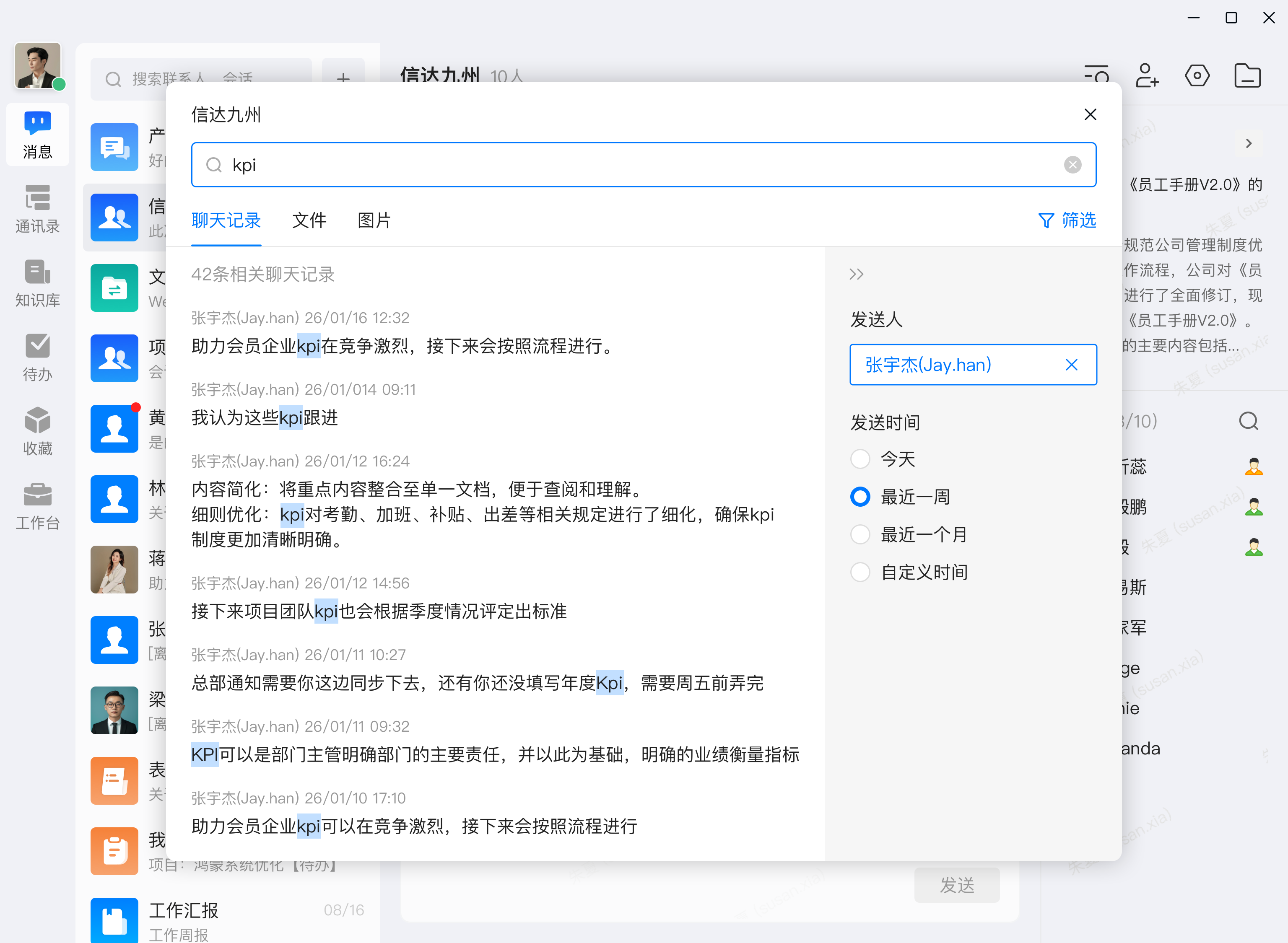Viewport: 1288px width, 943px height.
Task: Click the 发送 send button
Action: [x=956, y=885]
